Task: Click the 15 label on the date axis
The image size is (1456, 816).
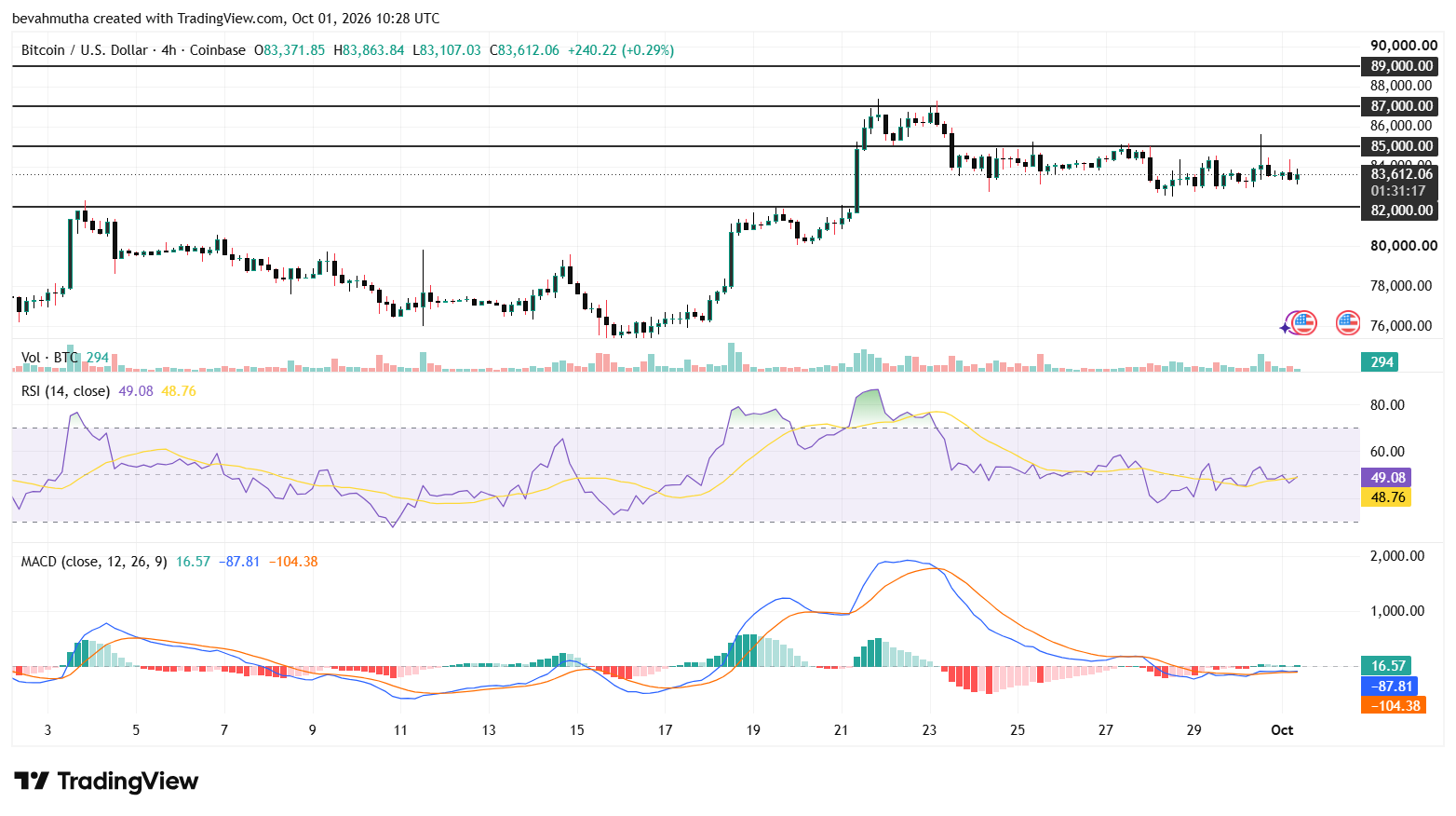Action: [x=577, y=730]
